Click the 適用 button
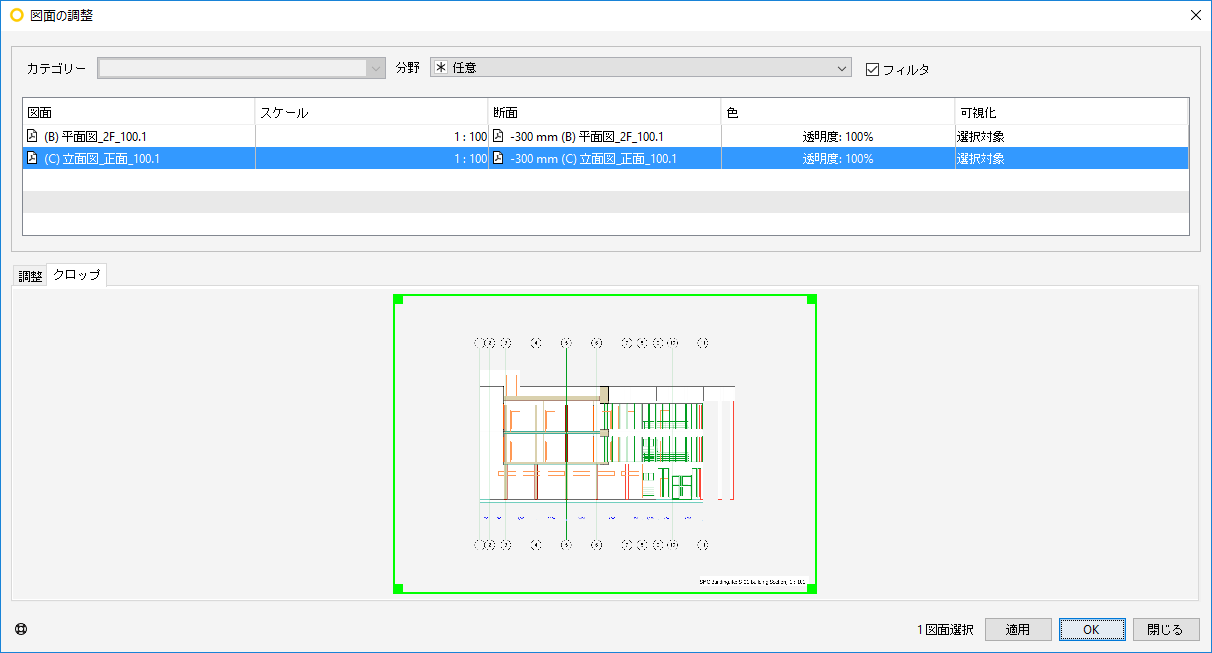The image size is (1212, 653). click(x=1018, y=629)
